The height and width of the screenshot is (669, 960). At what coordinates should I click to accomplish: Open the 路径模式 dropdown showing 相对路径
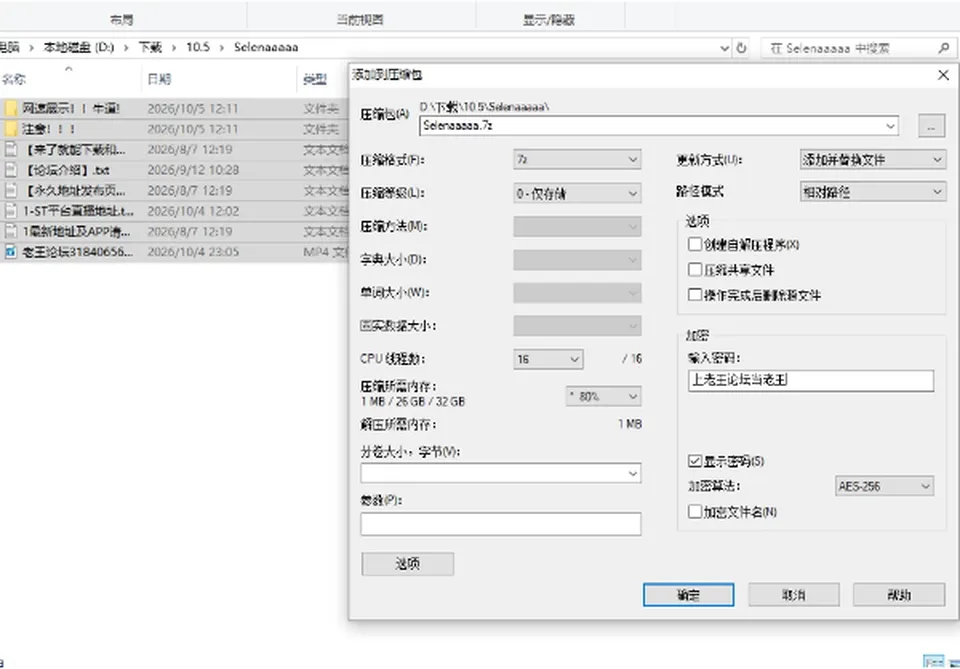872,192
